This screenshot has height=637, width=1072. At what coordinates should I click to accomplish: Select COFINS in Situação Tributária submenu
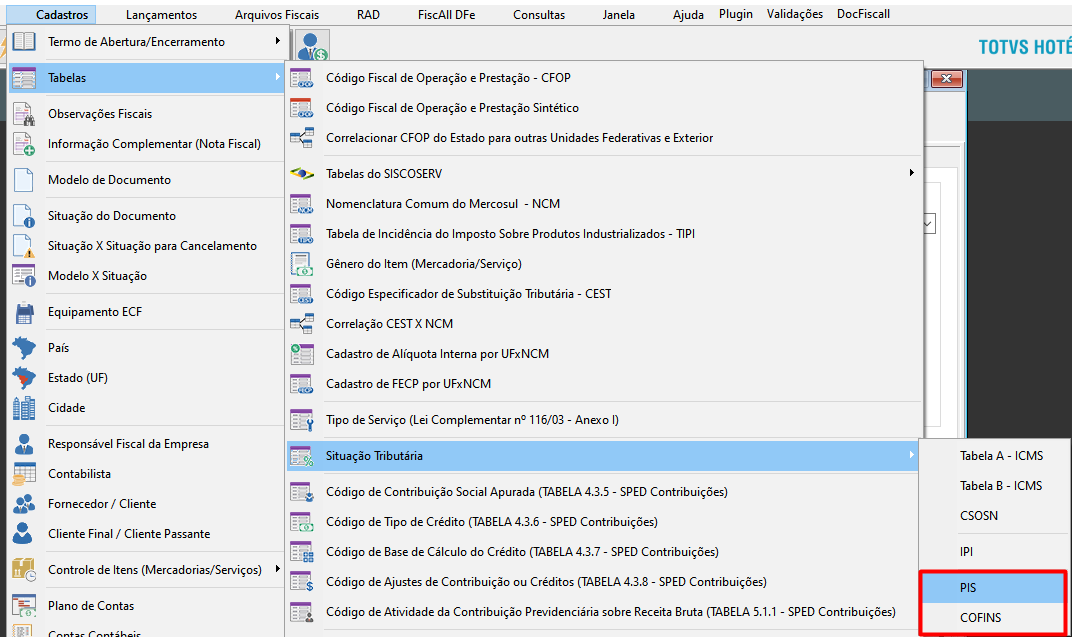994,618
